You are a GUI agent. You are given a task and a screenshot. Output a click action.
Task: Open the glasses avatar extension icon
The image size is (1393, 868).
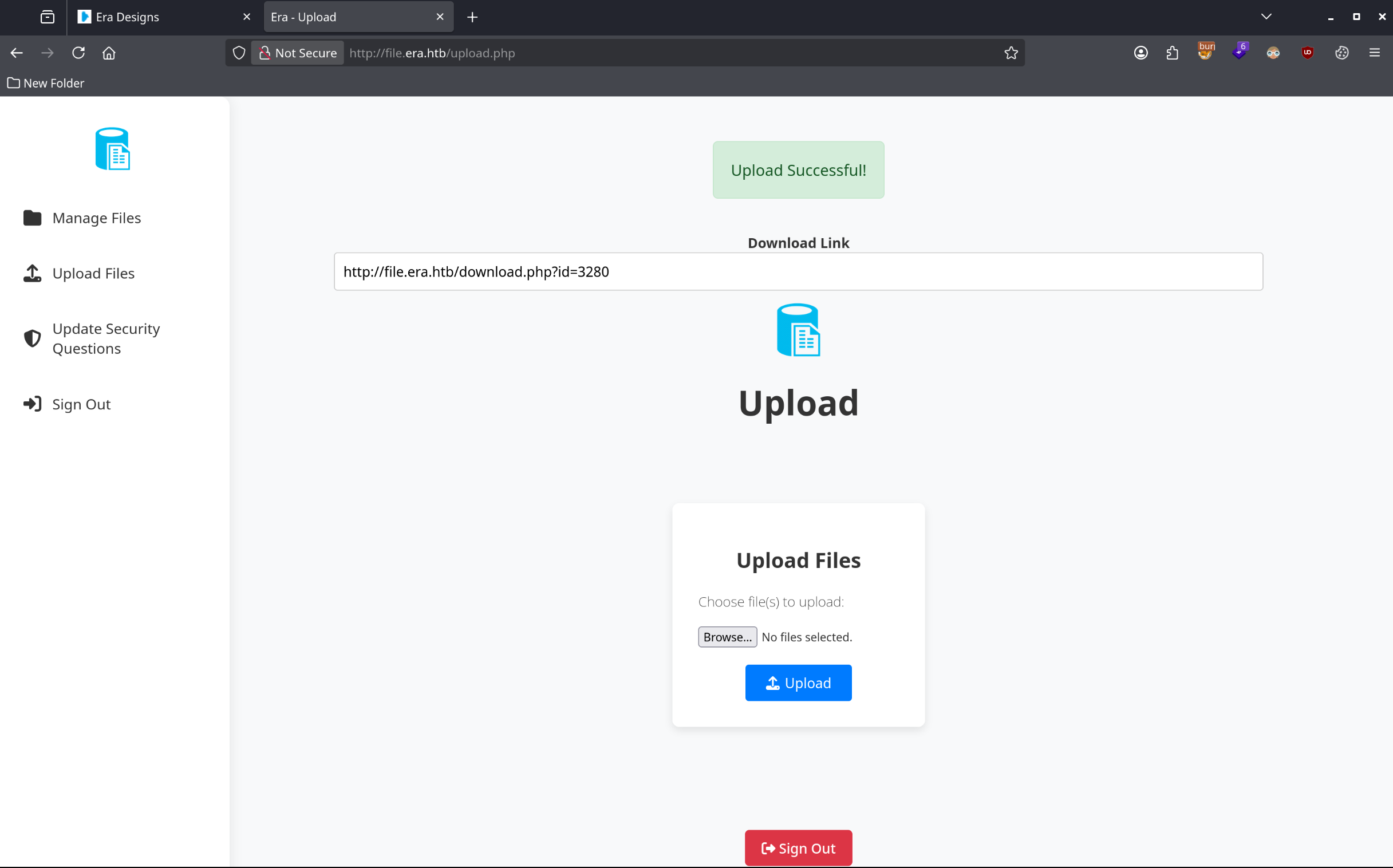(1273, 53)
